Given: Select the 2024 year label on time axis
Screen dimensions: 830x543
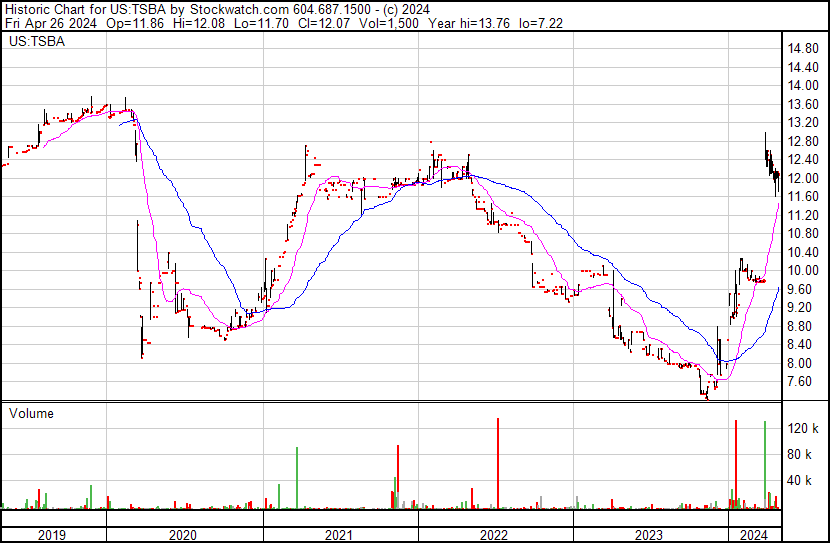Looking at the screenshot, I should [x=752, y=535].
